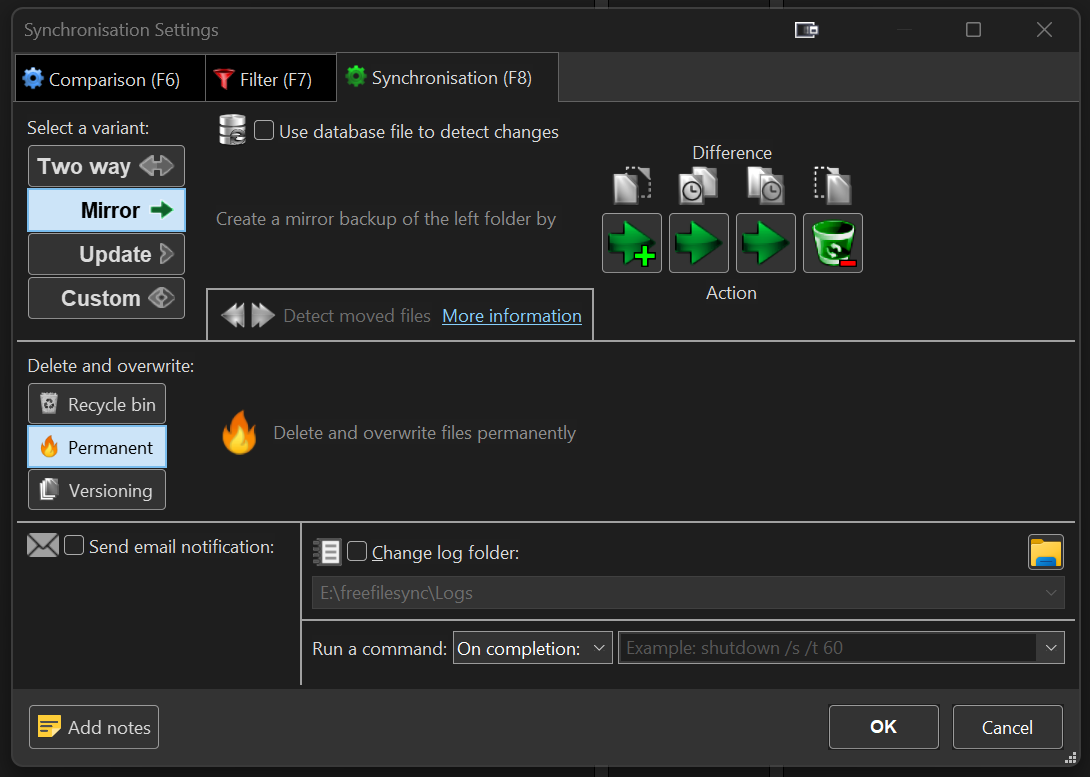The image size is (1090, 777).
Task: Maximize the Synchronisation Settings window
Action: (x=973, y=30)
